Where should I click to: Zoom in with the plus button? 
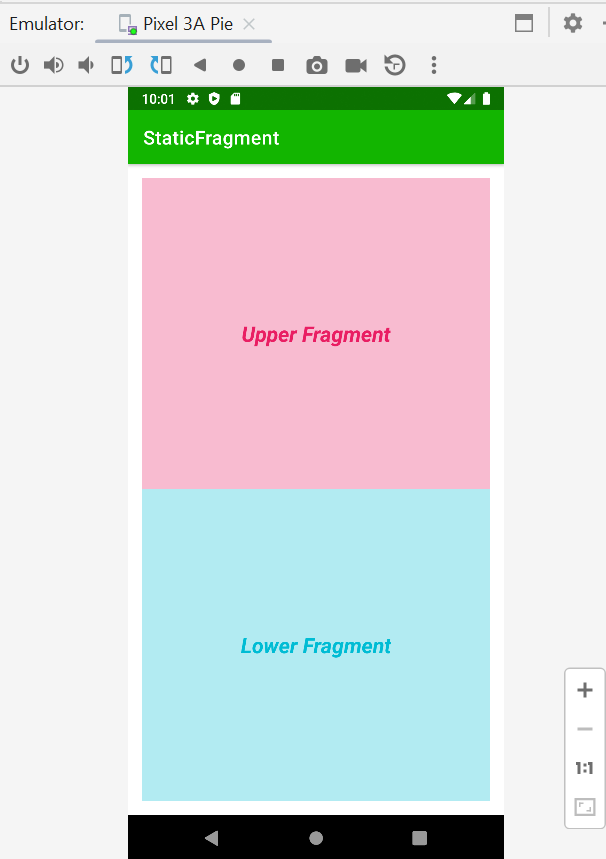coord(585,690)
